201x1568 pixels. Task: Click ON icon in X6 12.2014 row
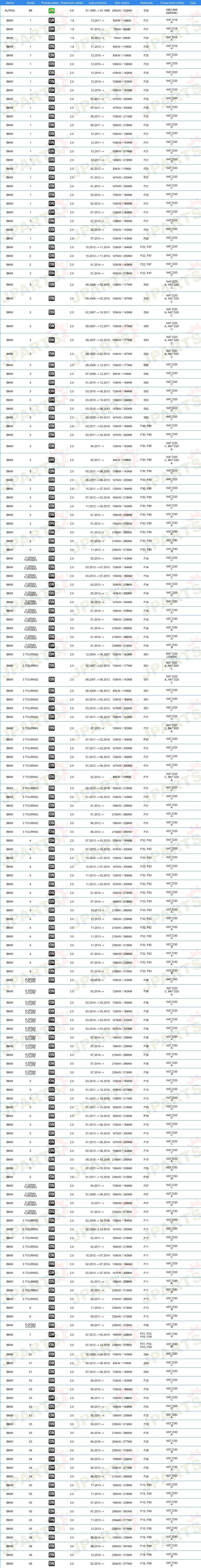(51, 1555)
